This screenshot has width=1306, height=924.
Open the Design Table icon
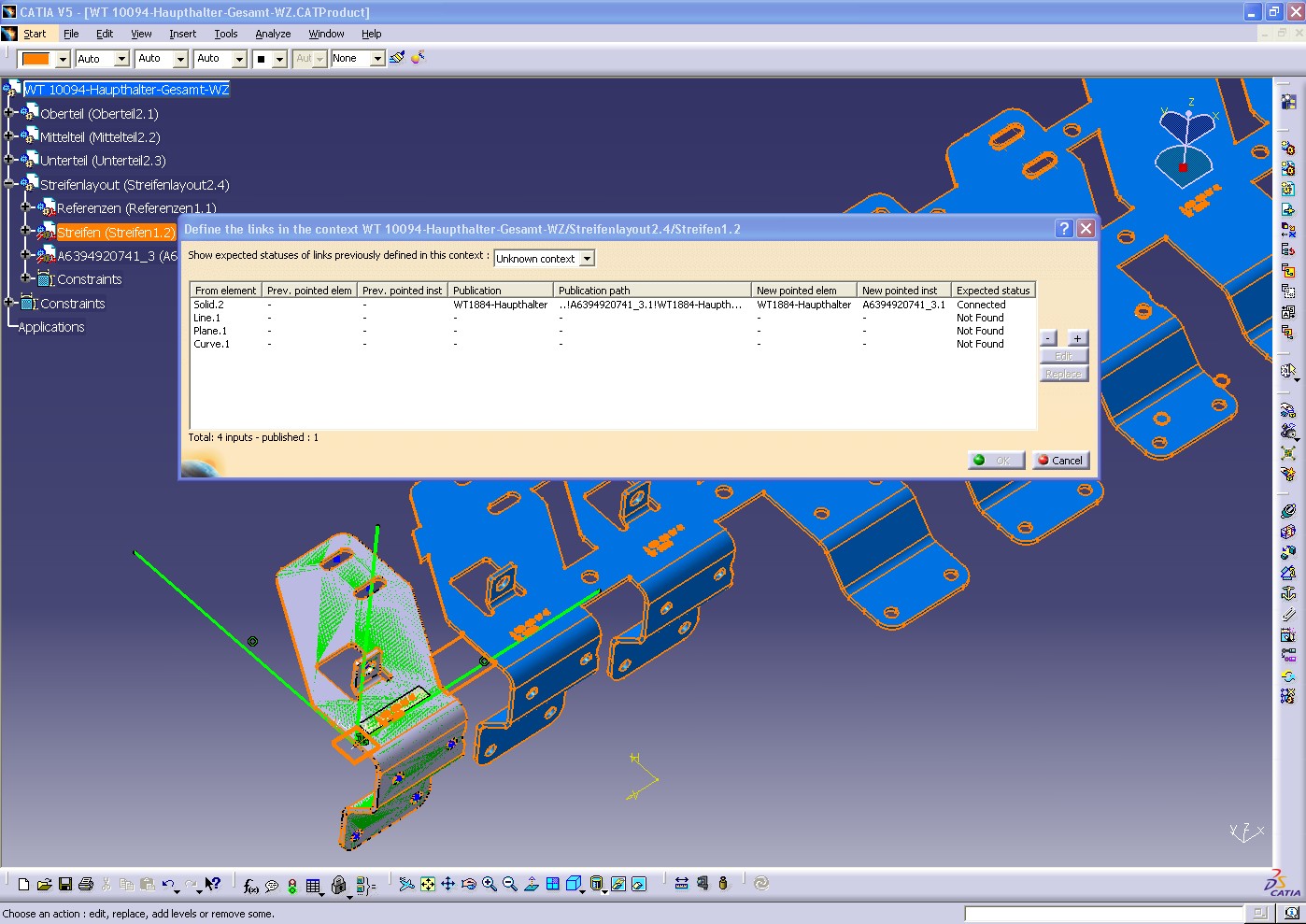coord(314,885)
